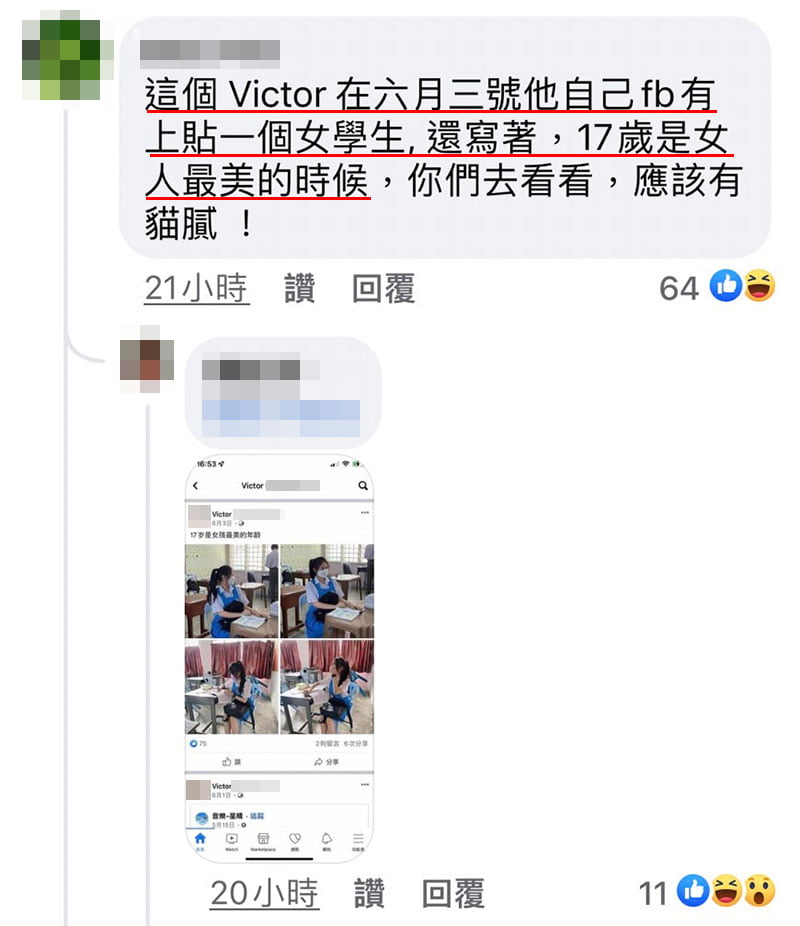Open the three-dot menu on the 6月1日 post
The height and width of the screenshot is (926, 800).
point(365,784)
